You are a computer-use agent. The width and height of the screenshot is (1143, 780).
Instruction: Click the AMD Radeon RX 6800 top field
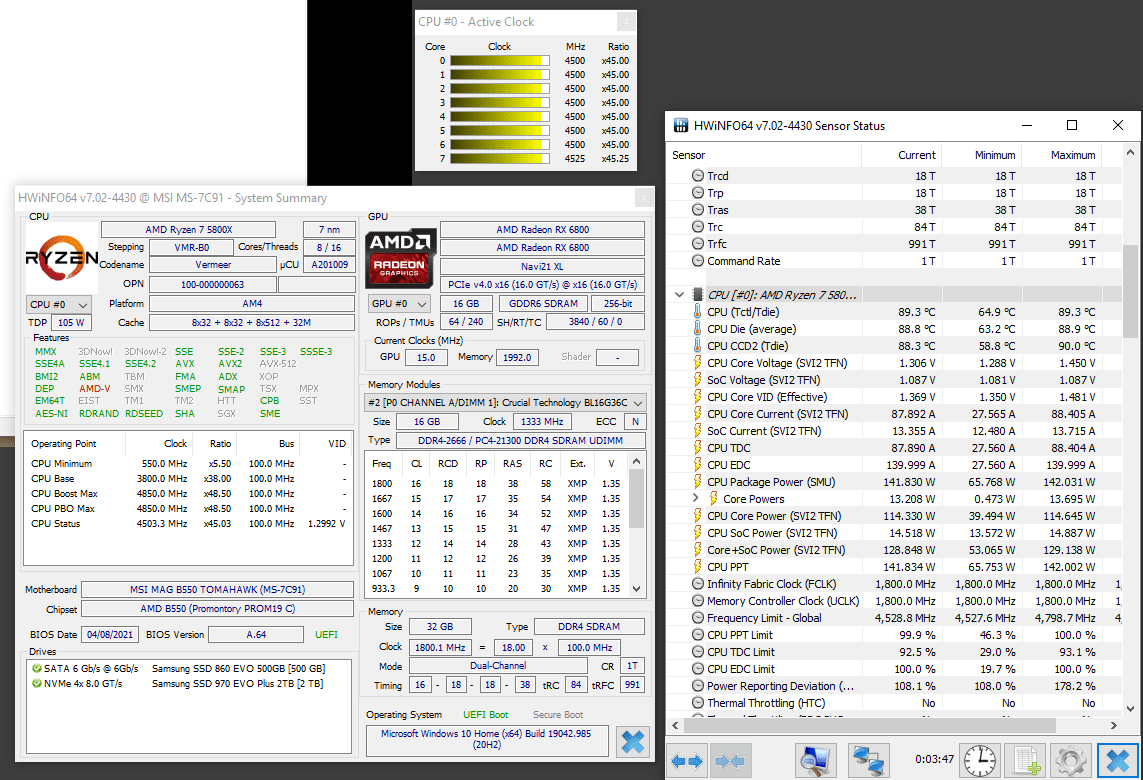pyautogui.click(x=542, y=230)
